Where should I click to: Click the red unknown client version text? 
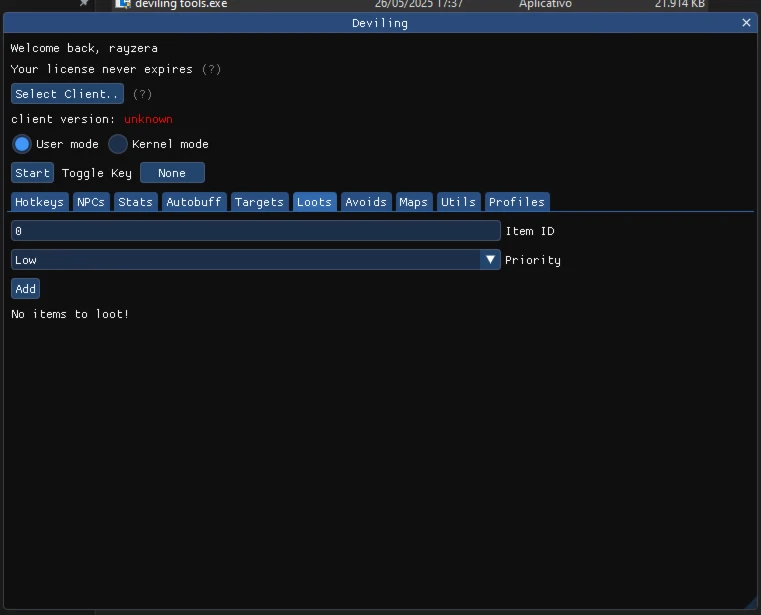coord(149,119)
